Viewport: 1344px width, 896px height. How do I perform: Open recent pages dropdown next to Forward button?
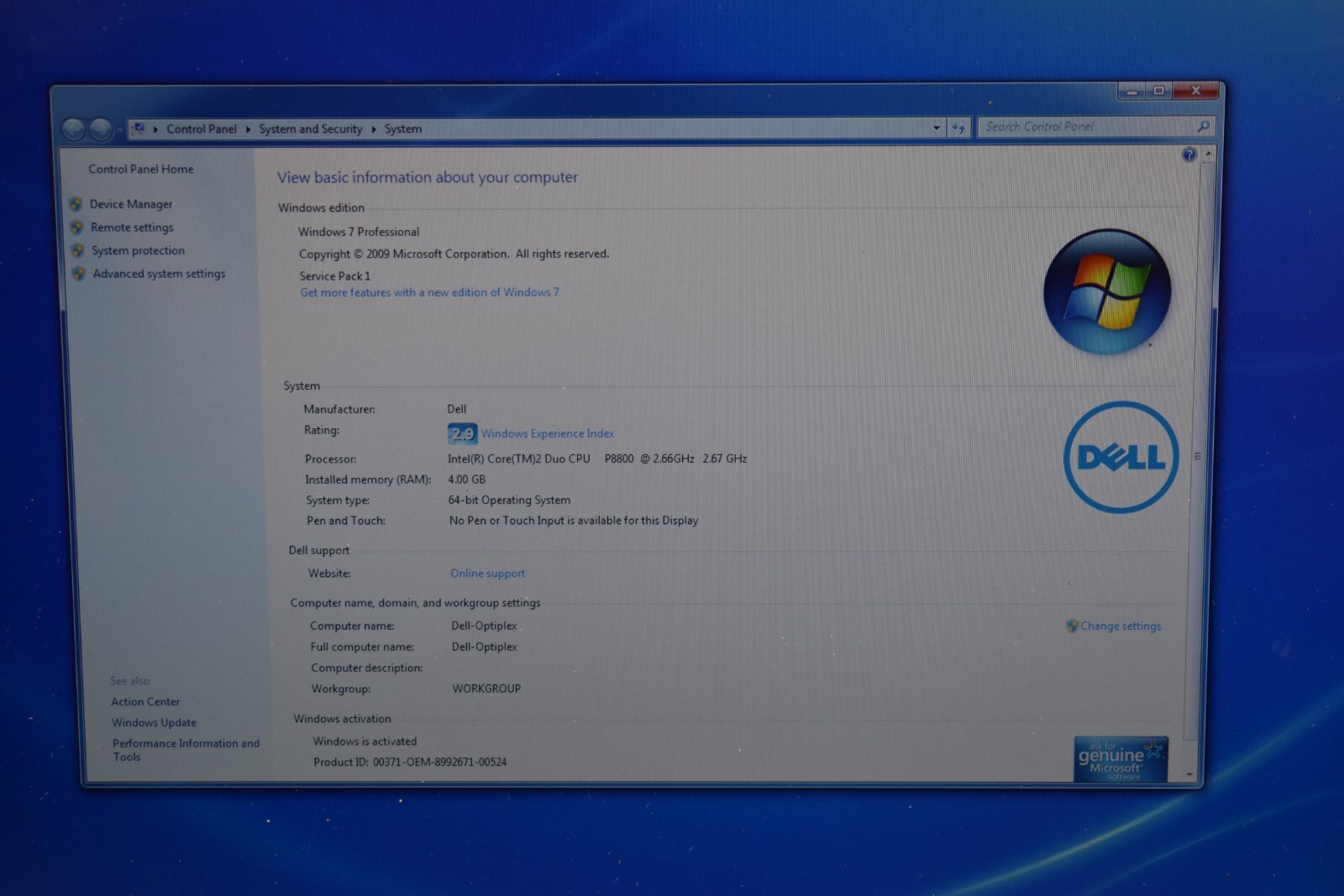120,130
